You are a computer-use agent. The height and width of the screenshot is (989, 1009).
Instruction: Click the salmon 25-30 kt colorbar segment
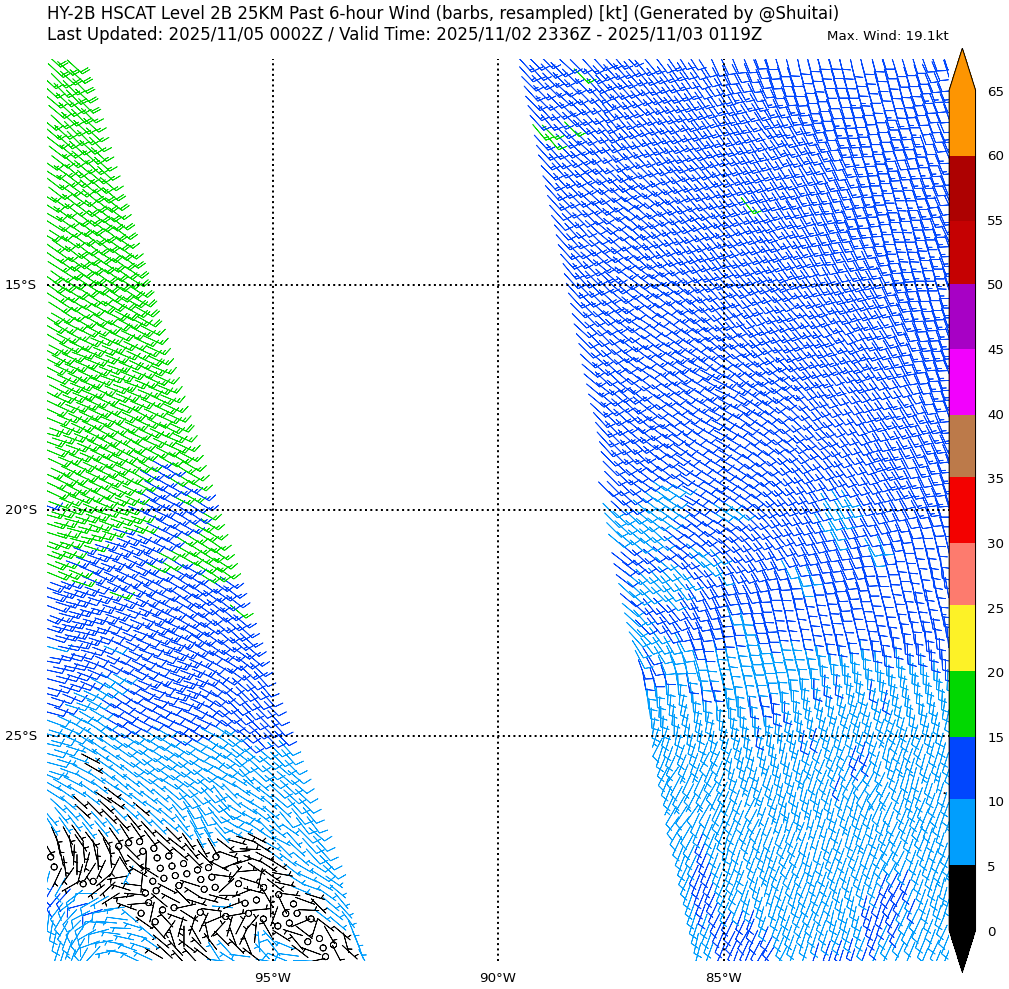click(961, 574)
